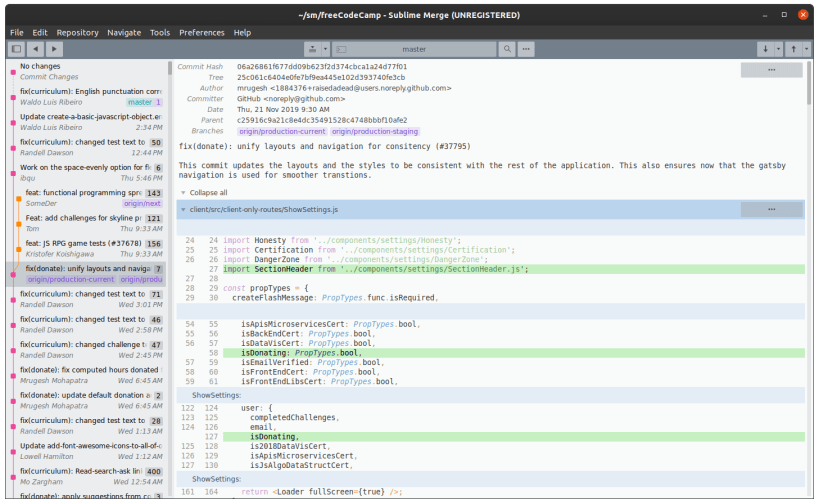Screen dimensions: 819x504
Task: Click the origin/production-current tag in commit details
Action: pyautogui.click(x=282, y=132)
